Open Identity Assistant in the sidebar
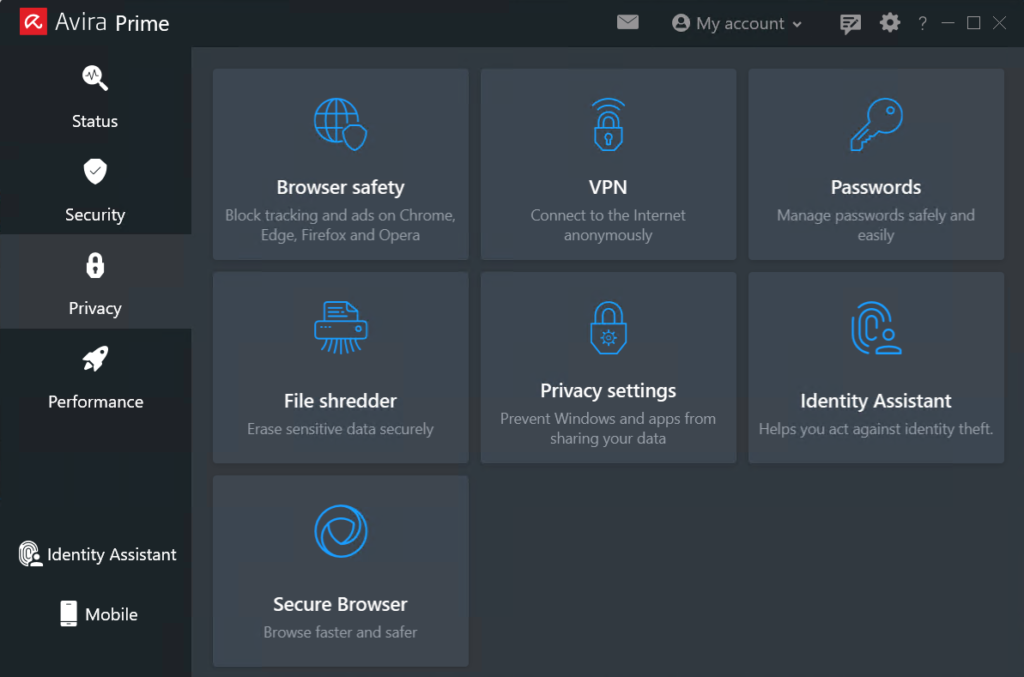1024x677 pixels. pyautogui.click(x=97, y=555)
